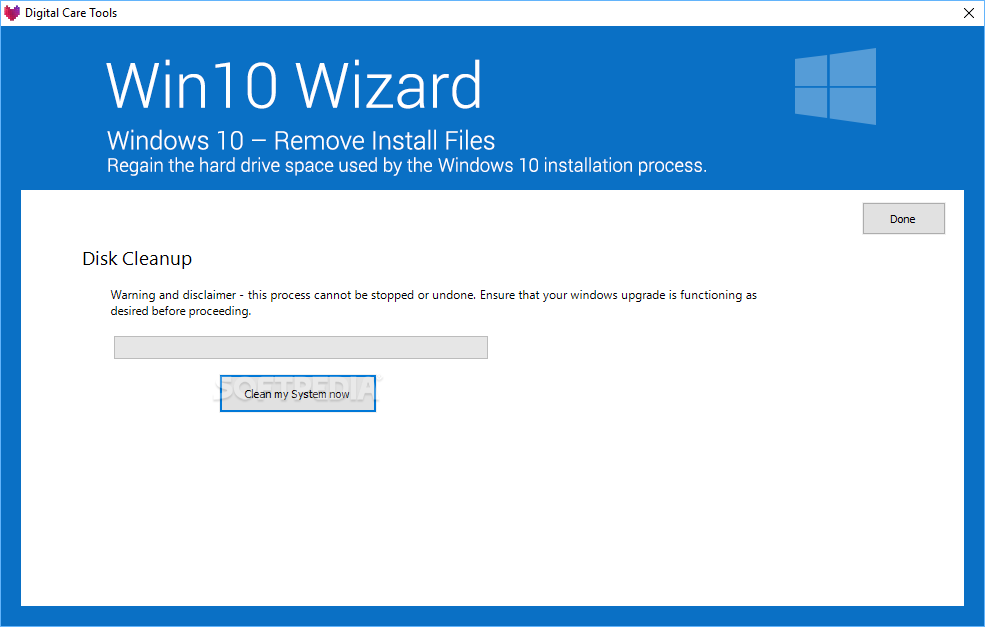Click the Regain the hard drive space description
The height and width of the screenshot is (627, 985).
[x=407, y=166]
